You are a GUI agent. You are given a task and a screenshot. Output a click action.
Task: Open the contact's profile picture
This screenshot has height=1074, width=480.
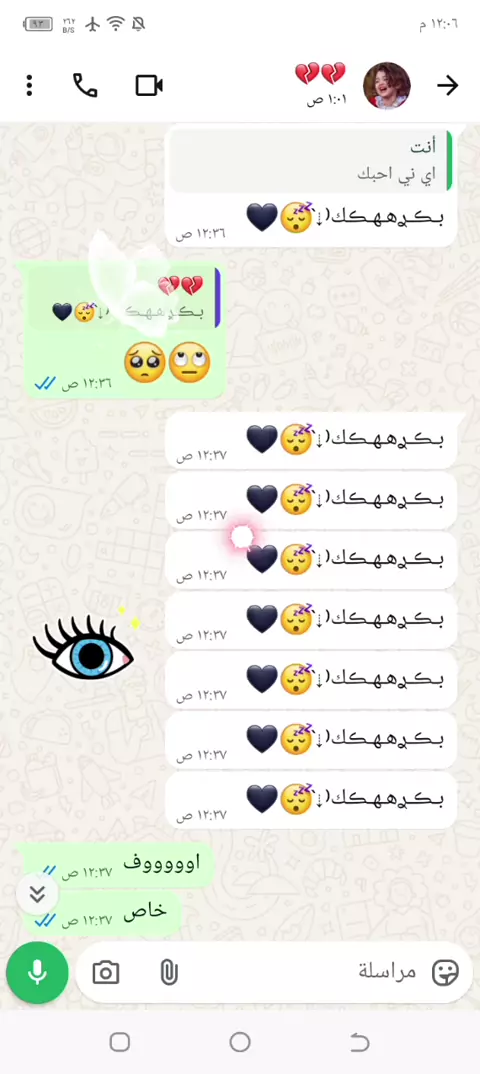386,86
